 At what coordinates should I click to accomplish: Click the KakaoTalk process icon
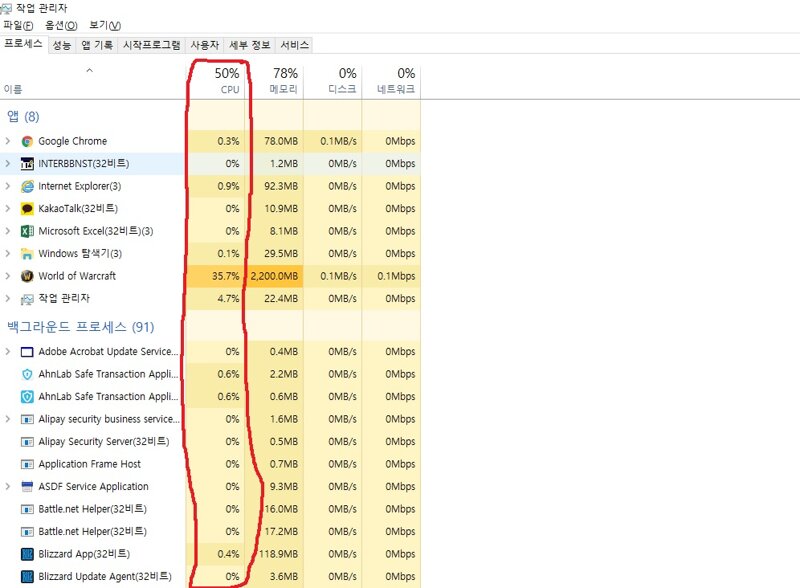click(x=27, y=209)
